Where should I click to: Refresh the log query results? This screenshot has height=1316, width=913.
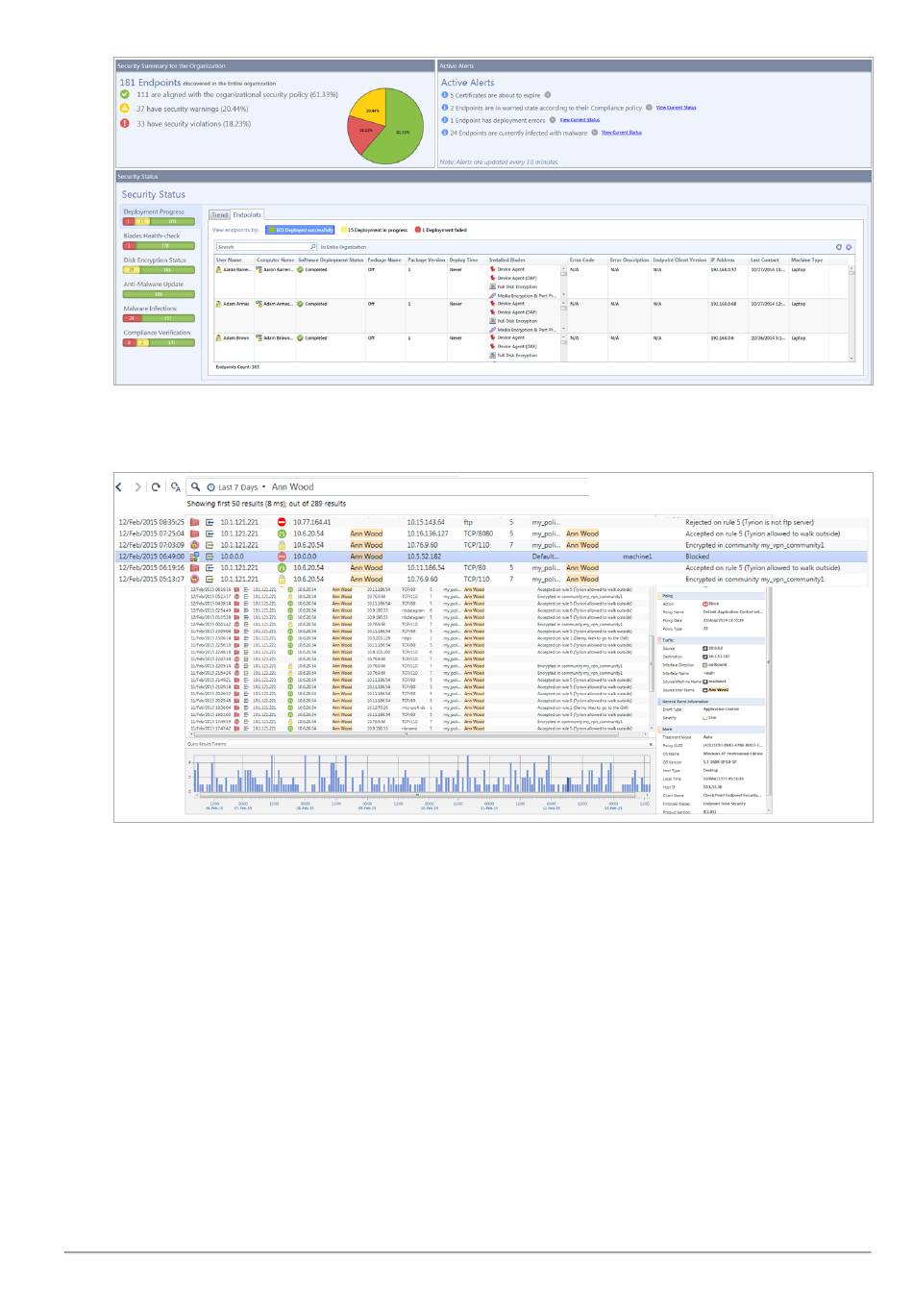pyautogui.click(x=156, y=487)
